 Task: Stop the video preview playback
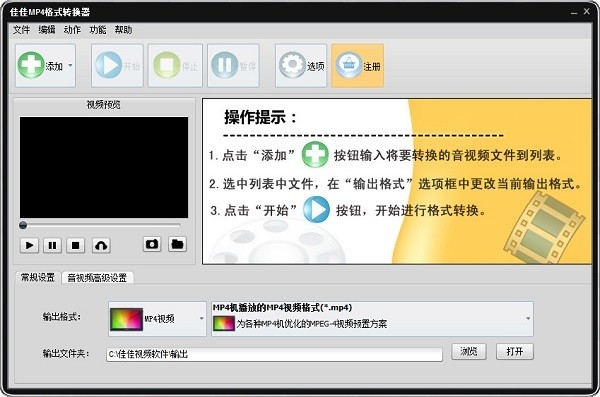click(76, 245)
